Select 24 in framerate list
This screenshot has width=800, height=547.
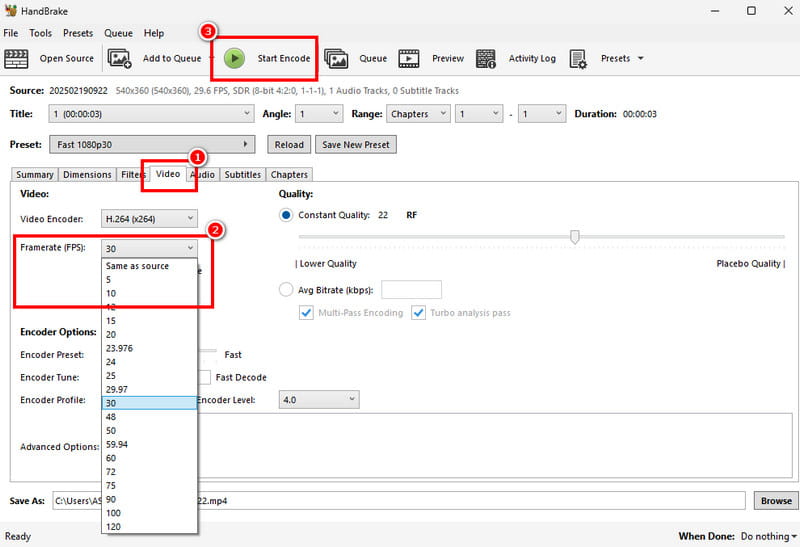[x=149, y=362]
